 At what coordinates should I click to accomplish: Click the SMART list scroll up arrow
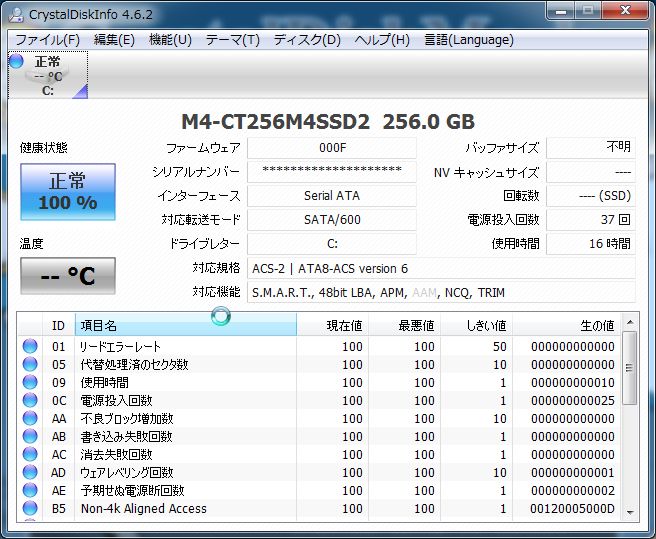pyautogui.click(x=630, y=322)
